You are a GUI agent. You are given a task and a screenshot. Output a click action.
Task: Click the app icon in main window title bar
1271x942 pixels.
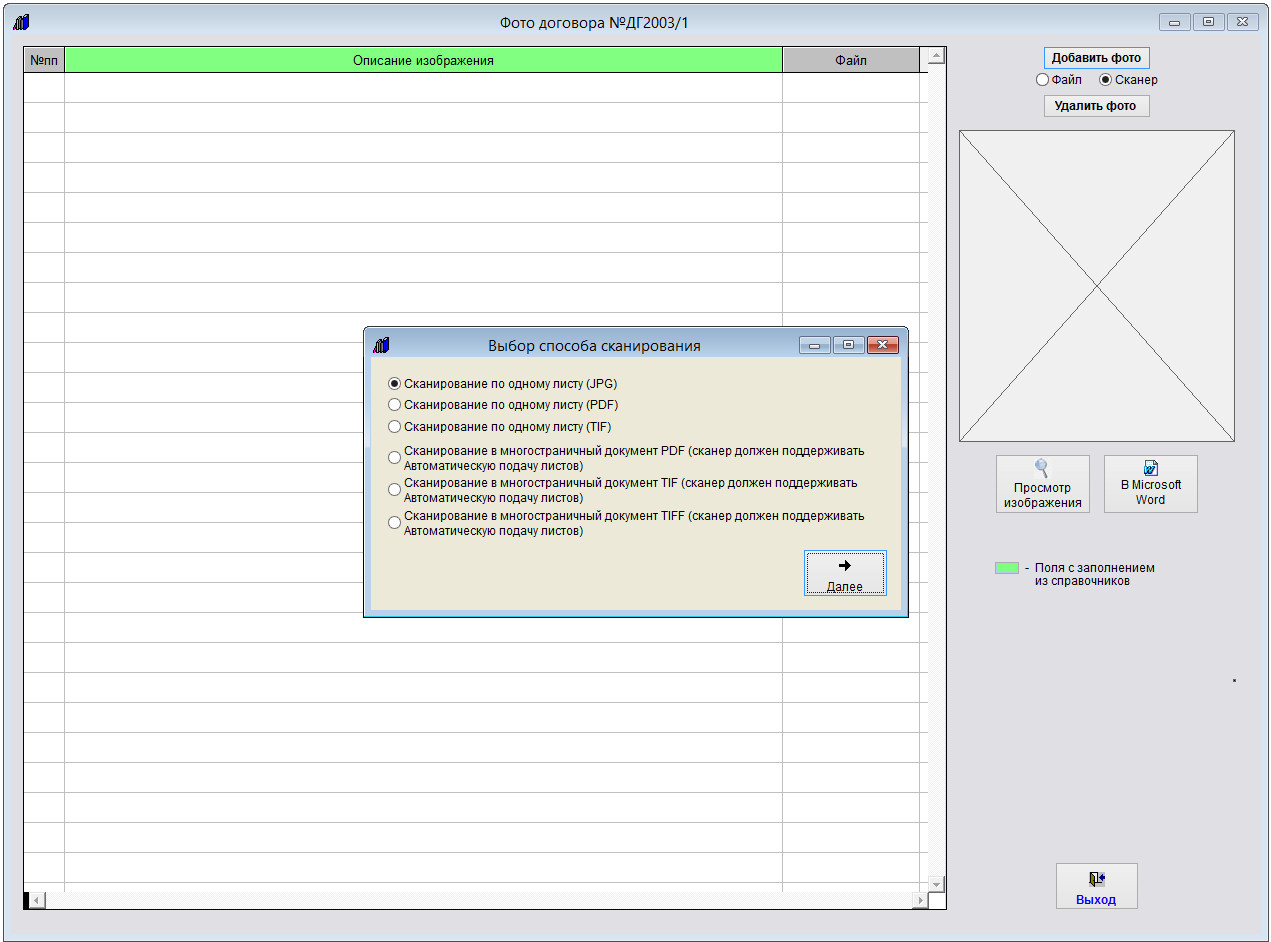tap(21, 22)
